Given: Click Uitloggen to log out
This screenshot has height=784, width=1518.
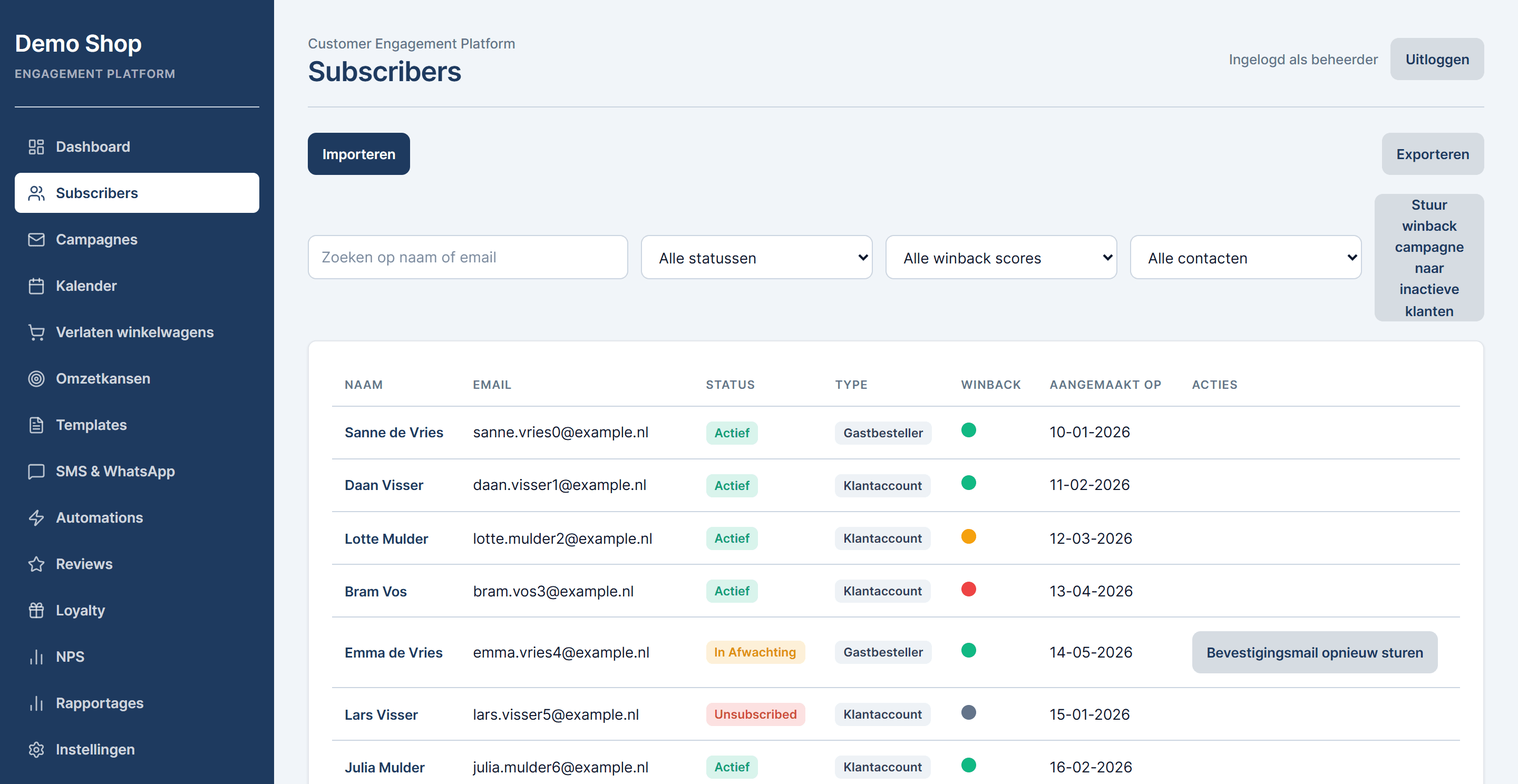Looking at the screenshot, I should [1437, 59].
